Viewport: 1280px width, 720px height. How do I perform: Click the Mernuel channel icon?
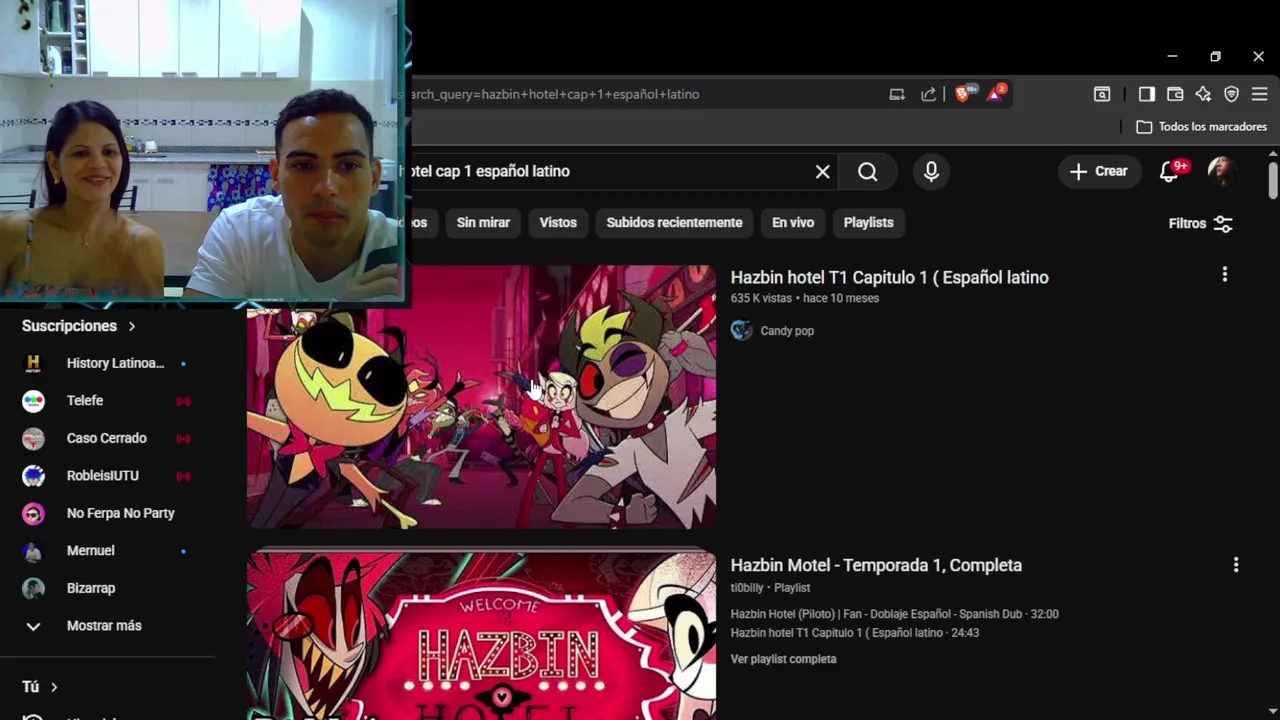33,551
